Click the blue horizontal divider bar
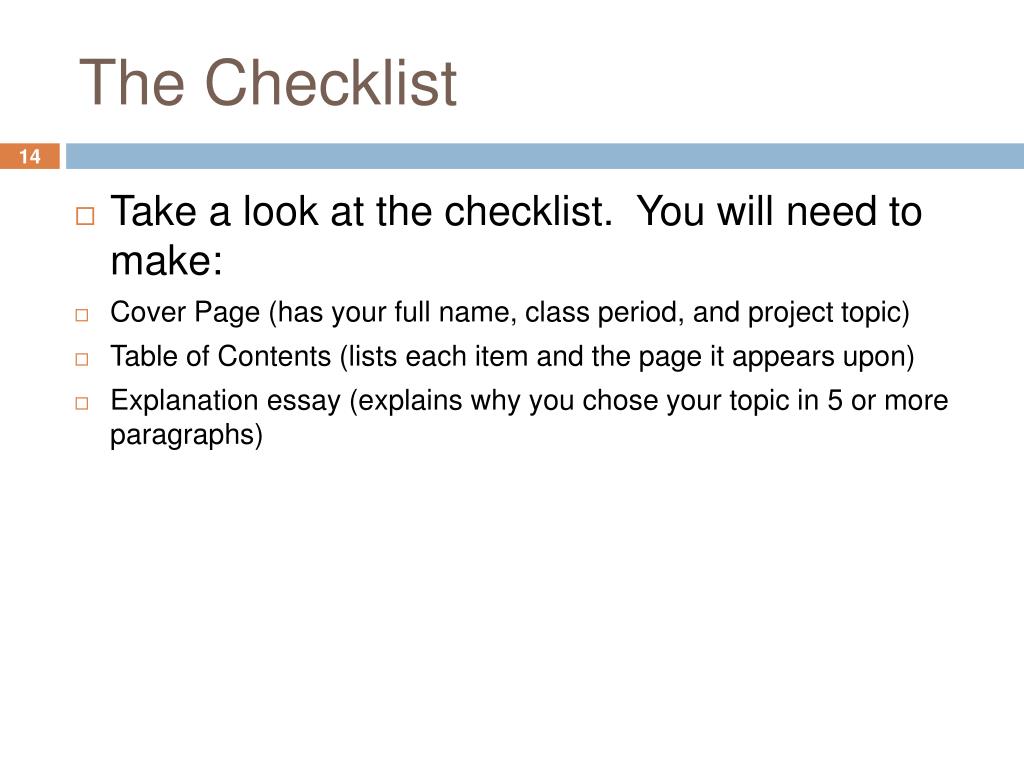The width and height of the screenshot is (1024, 768). (545, 156)
